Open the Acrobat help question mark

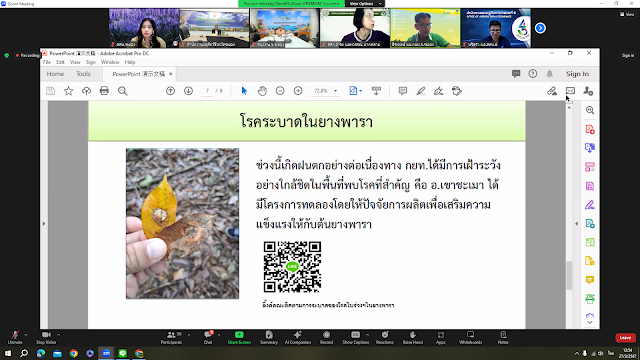pyautogui.click(x=533, y=74)
